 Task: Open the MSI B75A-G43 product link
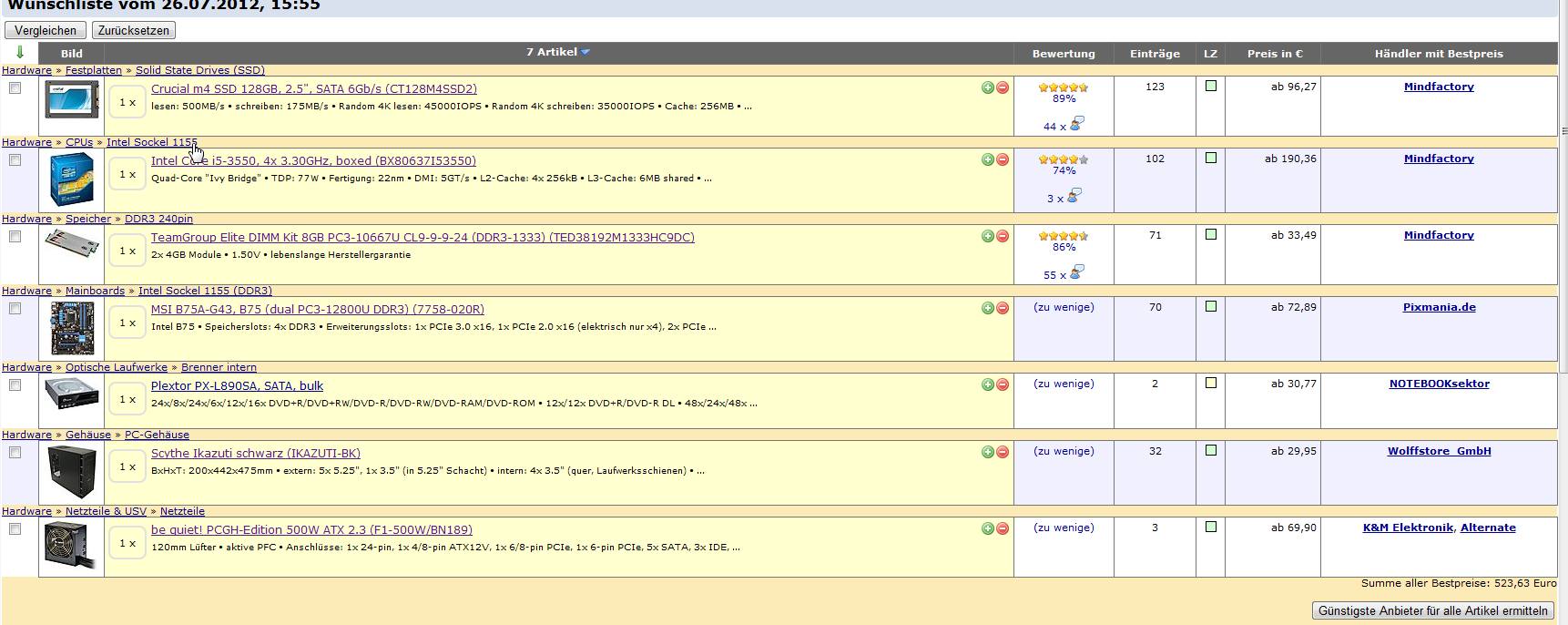click(318, 310)
